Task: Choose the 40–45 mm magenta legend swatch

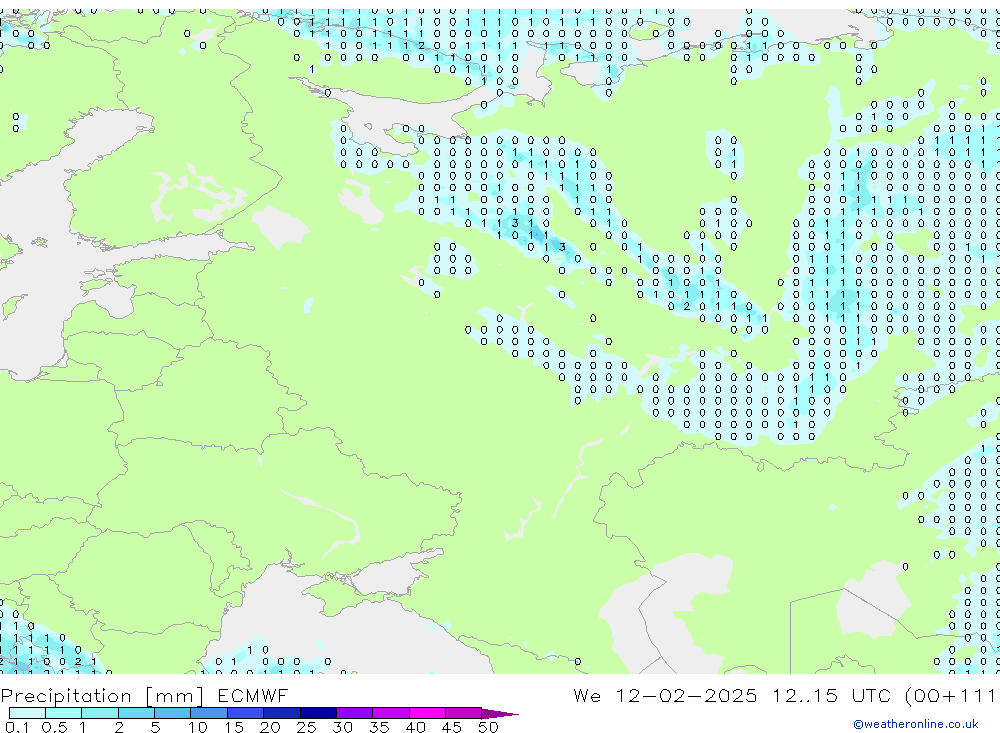Action: pos(427,713)
